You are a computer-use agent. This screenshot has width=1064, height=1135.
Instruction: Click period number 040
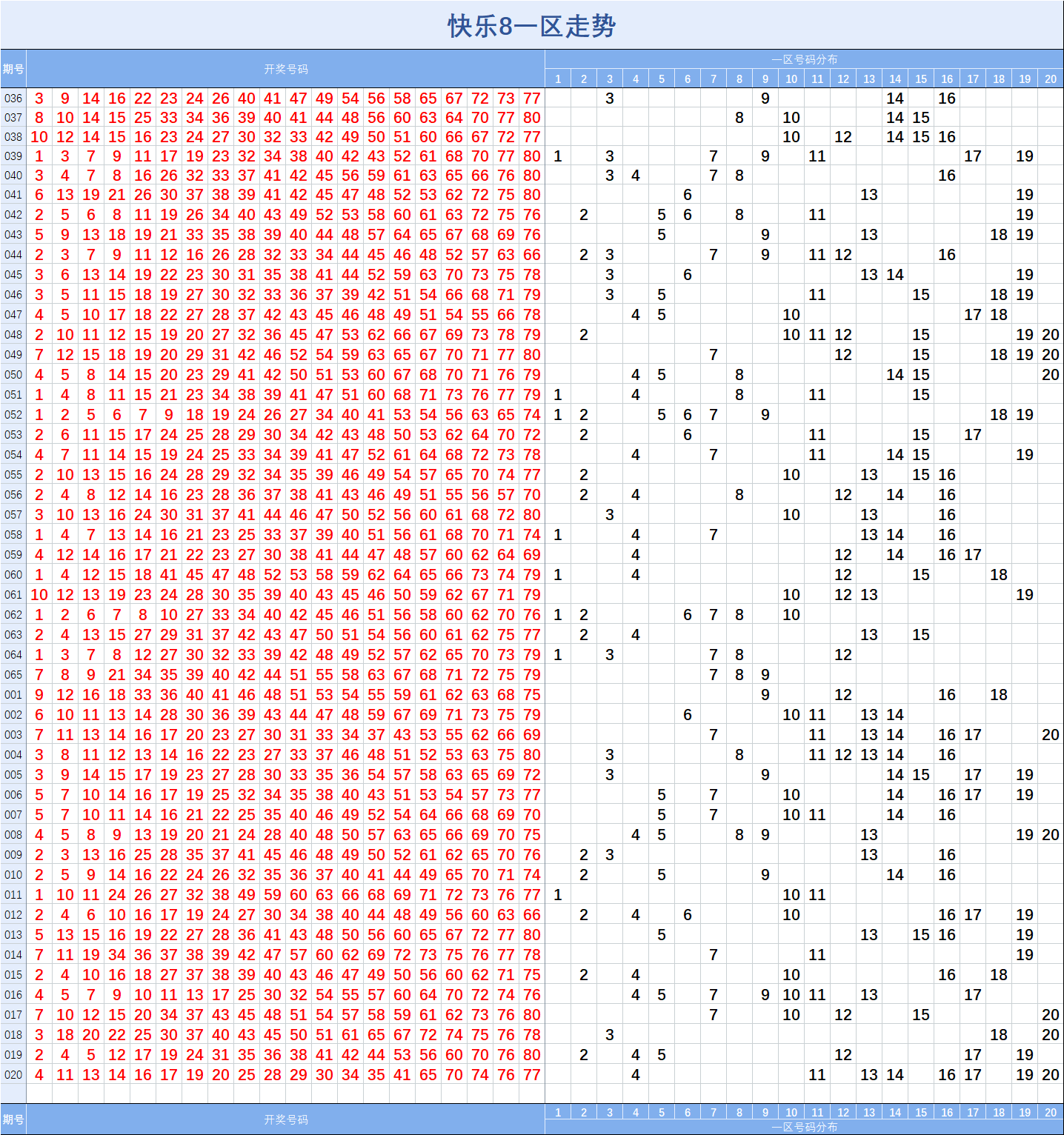[13, 176]
